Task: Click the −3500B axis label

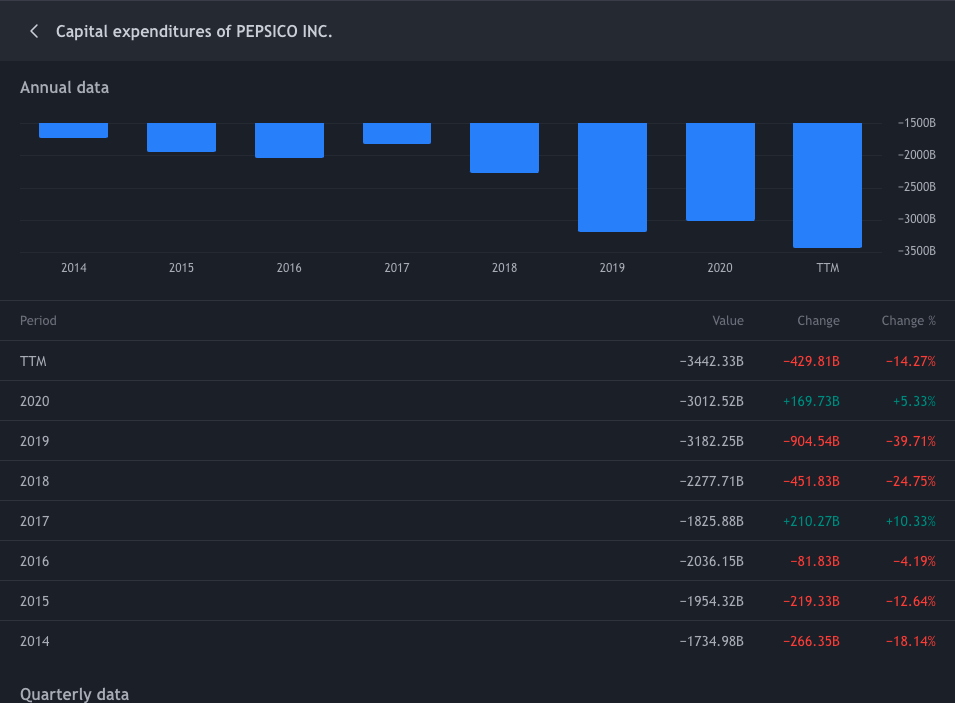Action: click(x=917, y=251)
